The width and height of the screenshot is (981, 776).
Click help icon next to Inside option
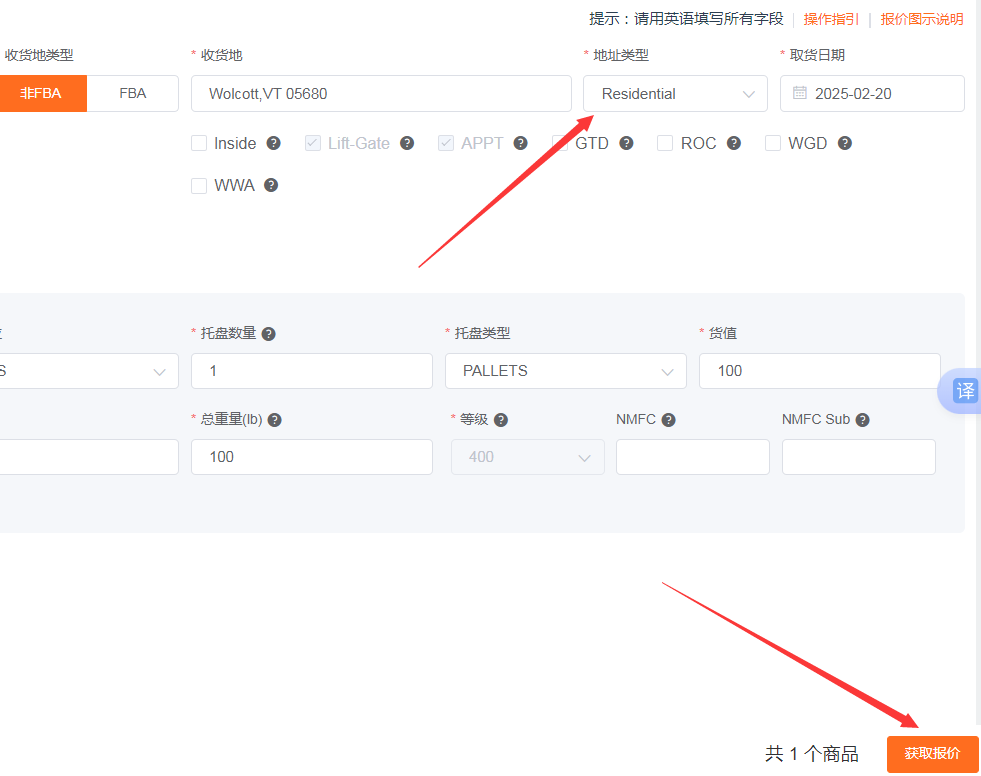pos(273,143)
